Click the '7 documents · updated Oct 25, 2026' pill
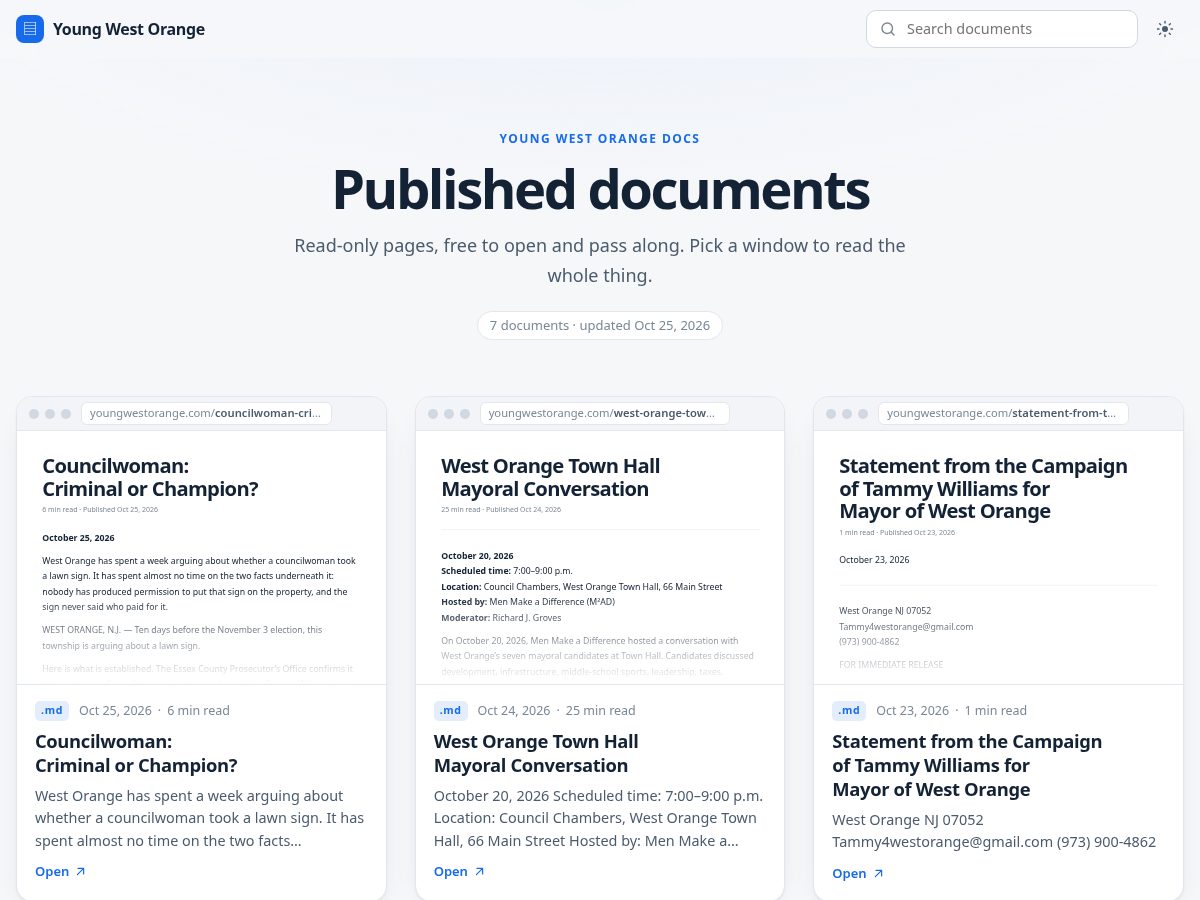The height and width of the screenshot is (900, 1200). 600,325
